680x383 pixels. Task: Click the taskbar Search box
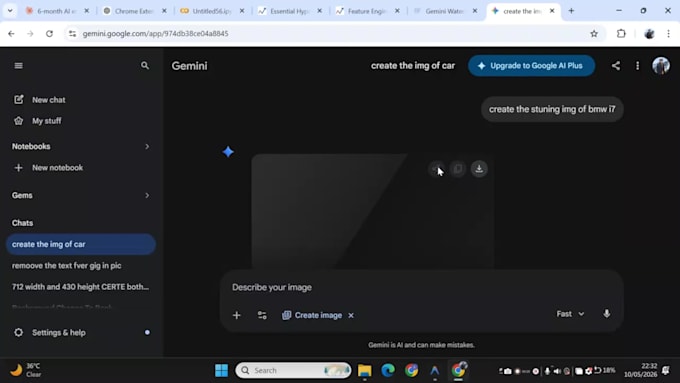(293, 370)
